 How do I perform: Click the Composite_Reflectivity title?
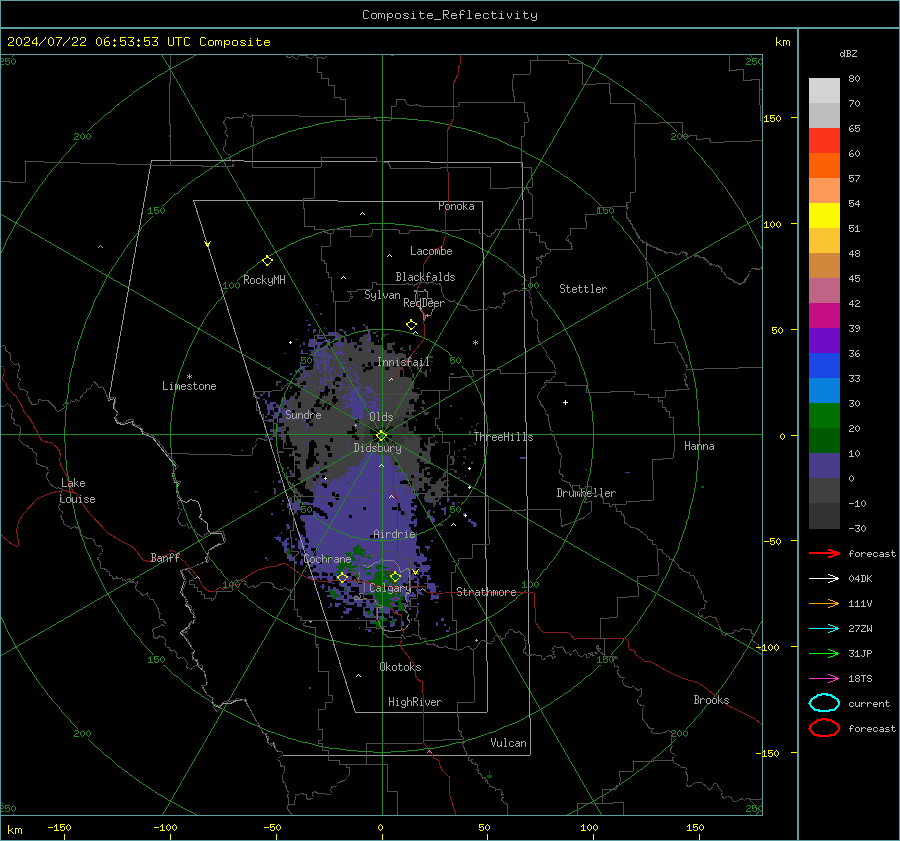coord(449,15)
